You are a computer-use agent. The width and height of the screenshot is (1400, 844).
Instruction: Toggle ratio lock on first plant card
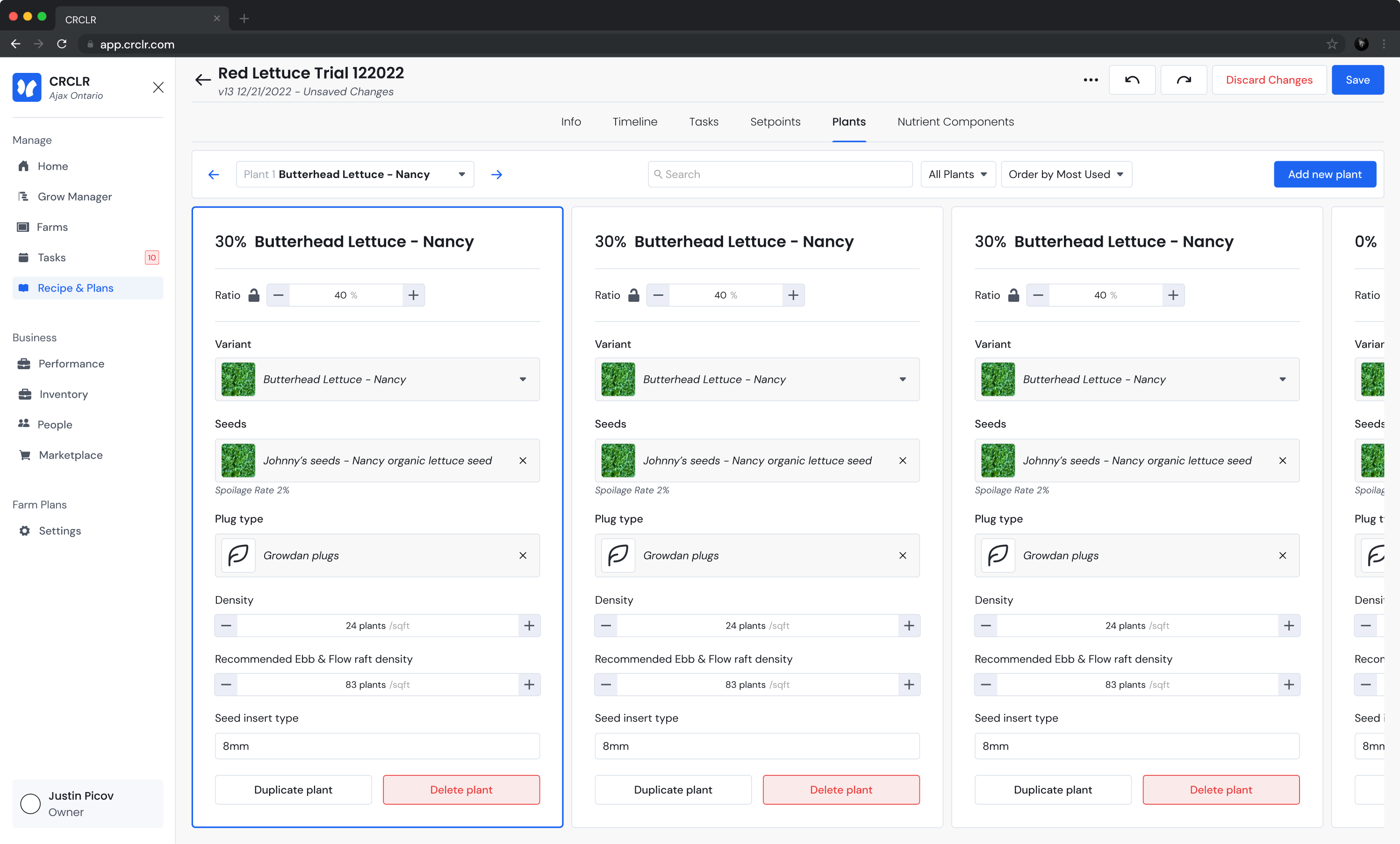click(254, 295)
